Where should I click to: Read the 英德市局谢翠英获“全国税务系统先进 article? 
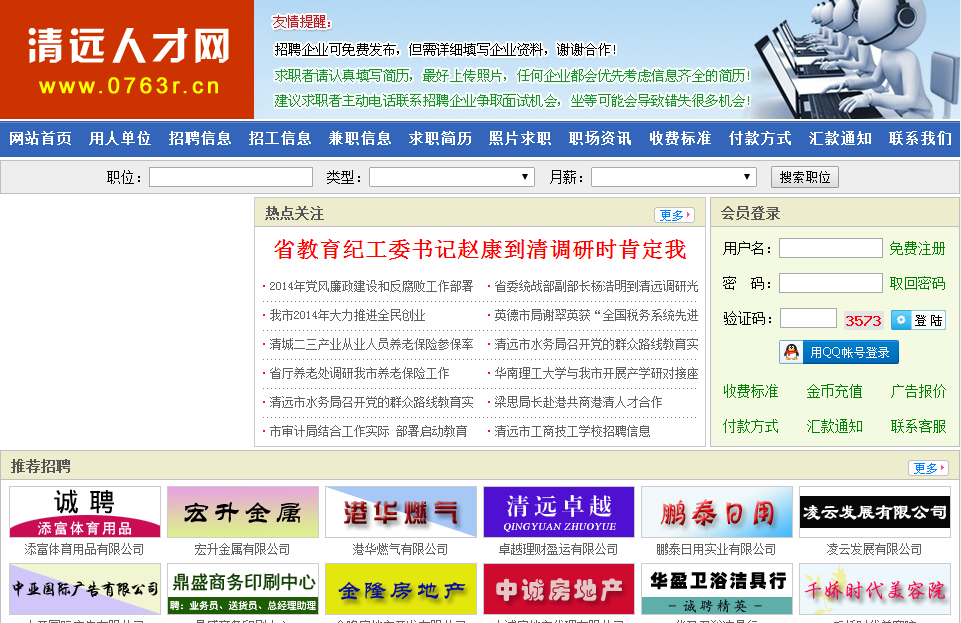click(596, 315)
